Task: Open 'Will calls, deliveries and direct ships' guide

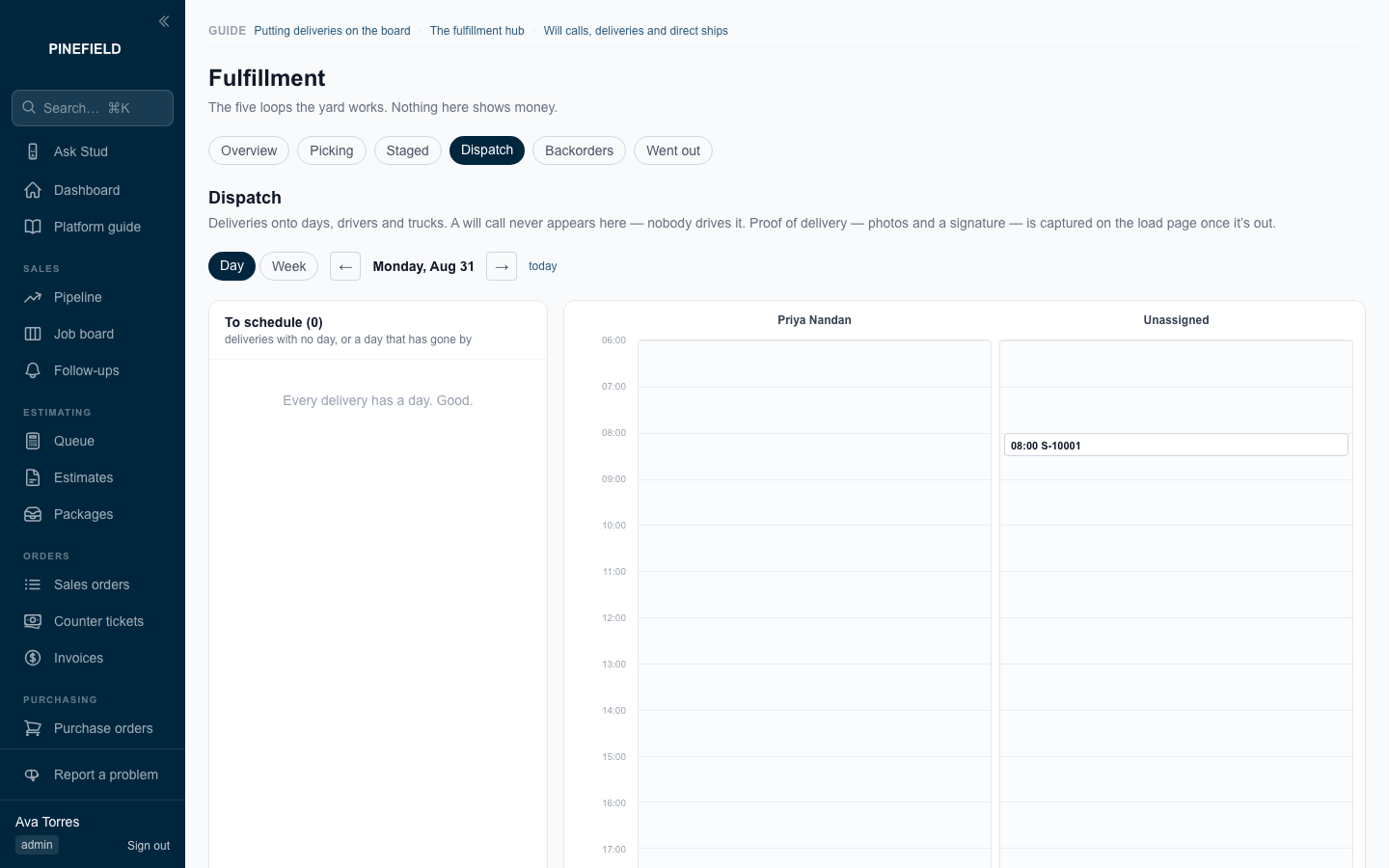Action: [x=636, y=31]
